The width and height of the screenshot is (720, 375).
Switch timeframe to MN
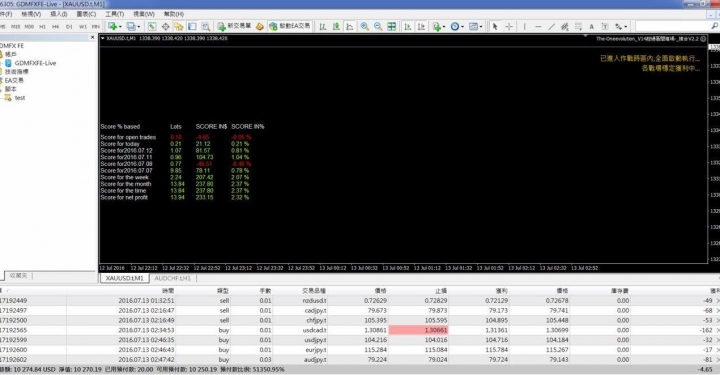tap(96, 27)
